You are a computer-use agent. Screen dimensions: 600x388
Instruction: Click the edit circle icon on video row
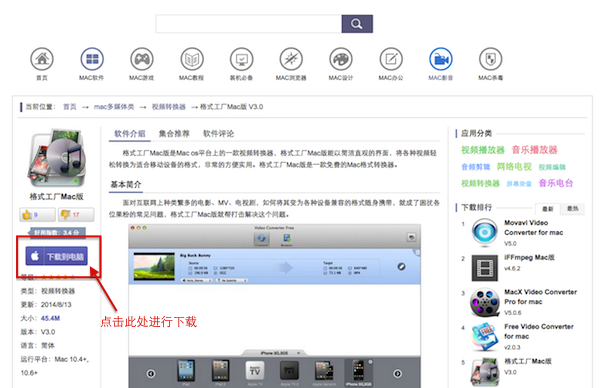coord(401,267)
